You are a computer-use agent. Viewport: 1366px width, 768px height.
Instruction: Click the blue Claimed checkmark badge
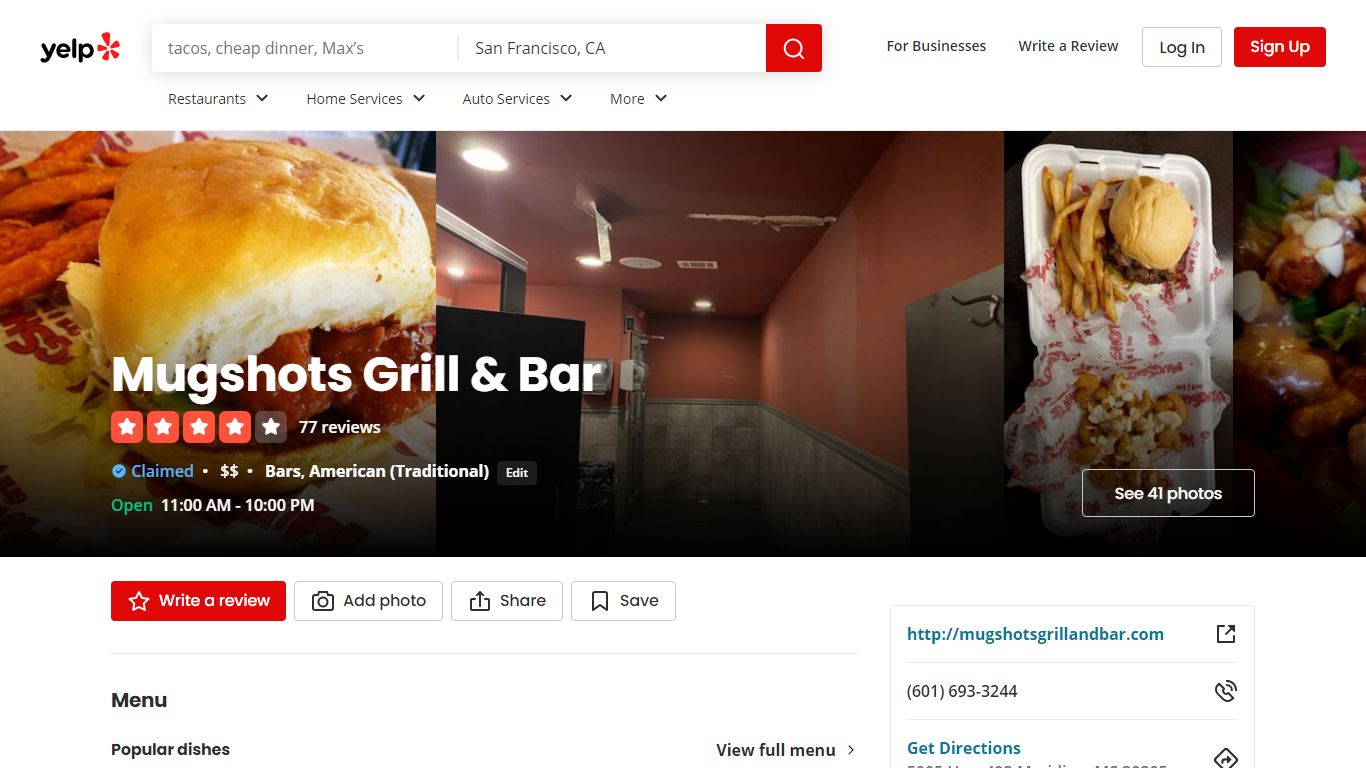[119, 471]
